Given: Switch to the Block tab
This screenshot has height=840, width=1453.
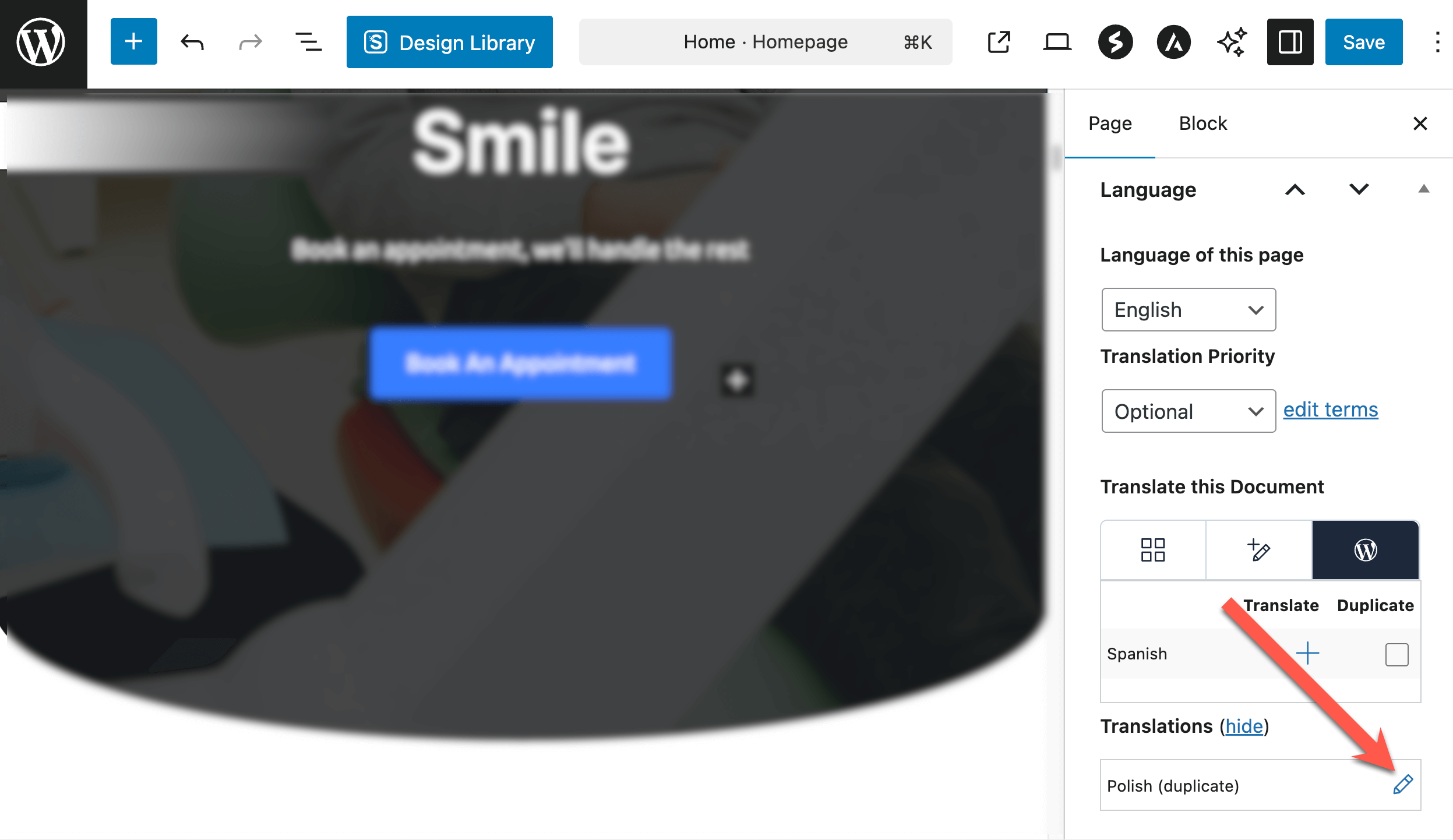Looking at the screenshot, I should coord(1202,123).
